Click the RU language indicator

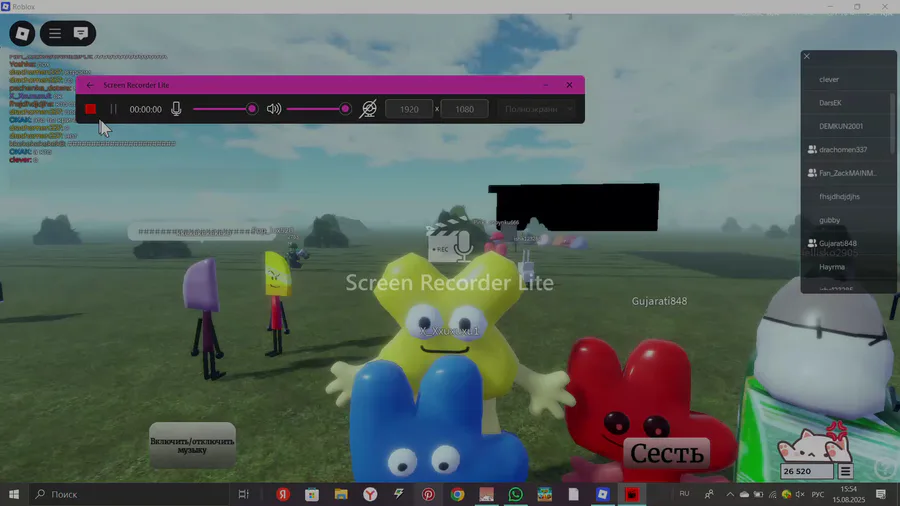pyautogui.click(x=684, y=493)
